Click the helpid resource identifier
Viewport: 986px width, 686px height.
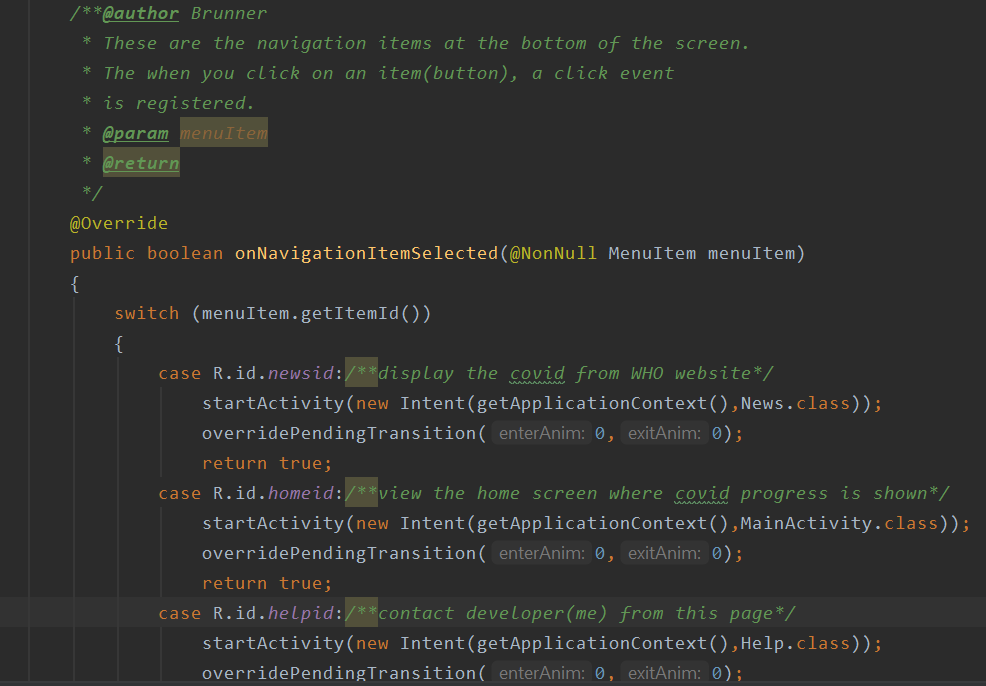tap(301, 613)
